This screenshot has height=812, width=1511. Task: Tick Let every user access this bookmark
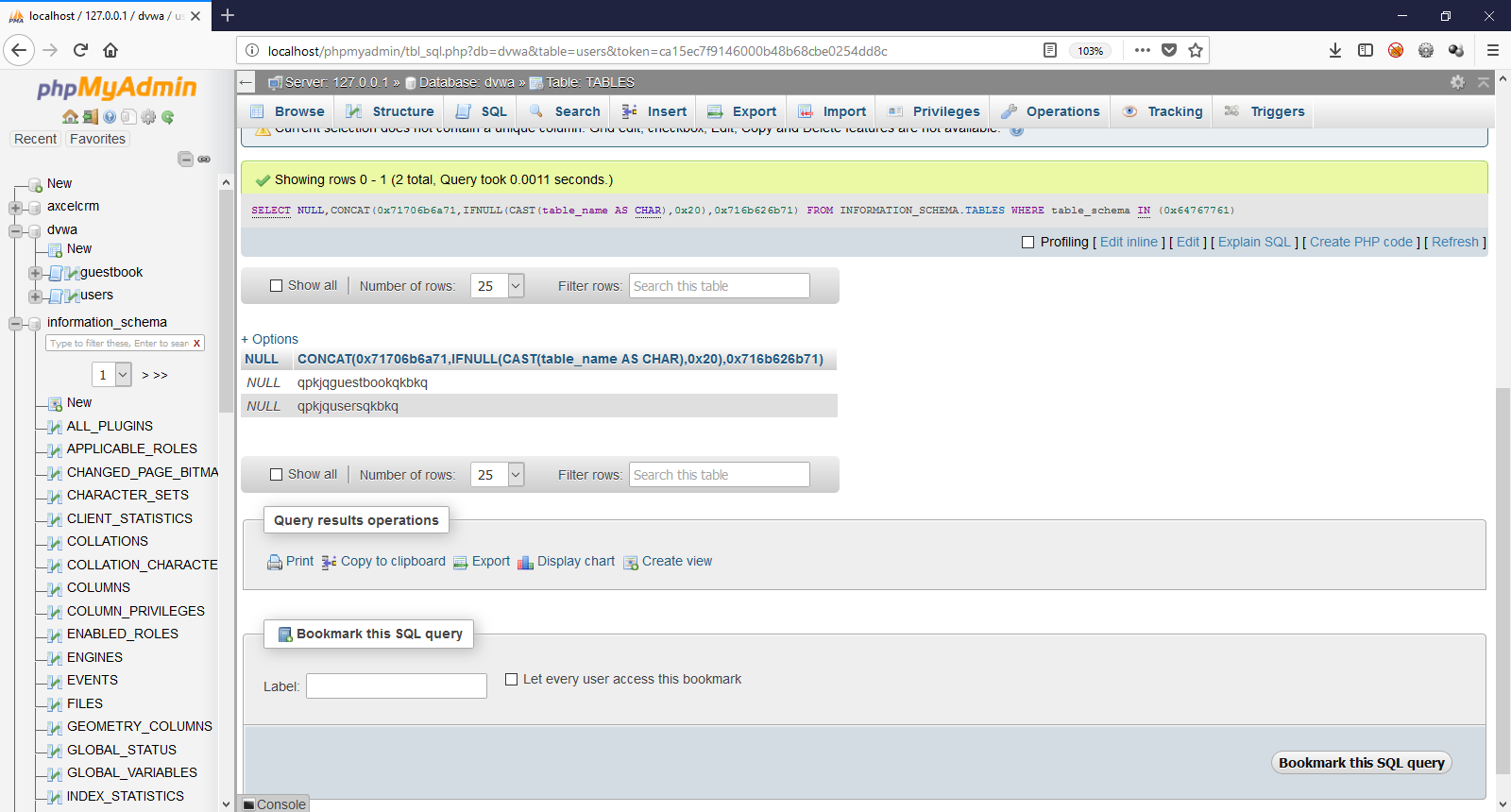tap(512, 679)
